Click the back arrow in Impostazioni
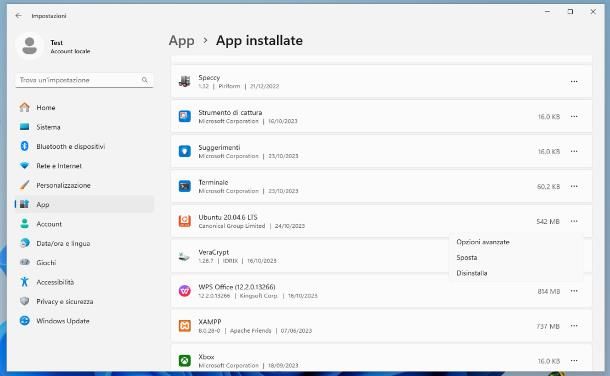The image size is (610, 376). (x=18, y=16)
